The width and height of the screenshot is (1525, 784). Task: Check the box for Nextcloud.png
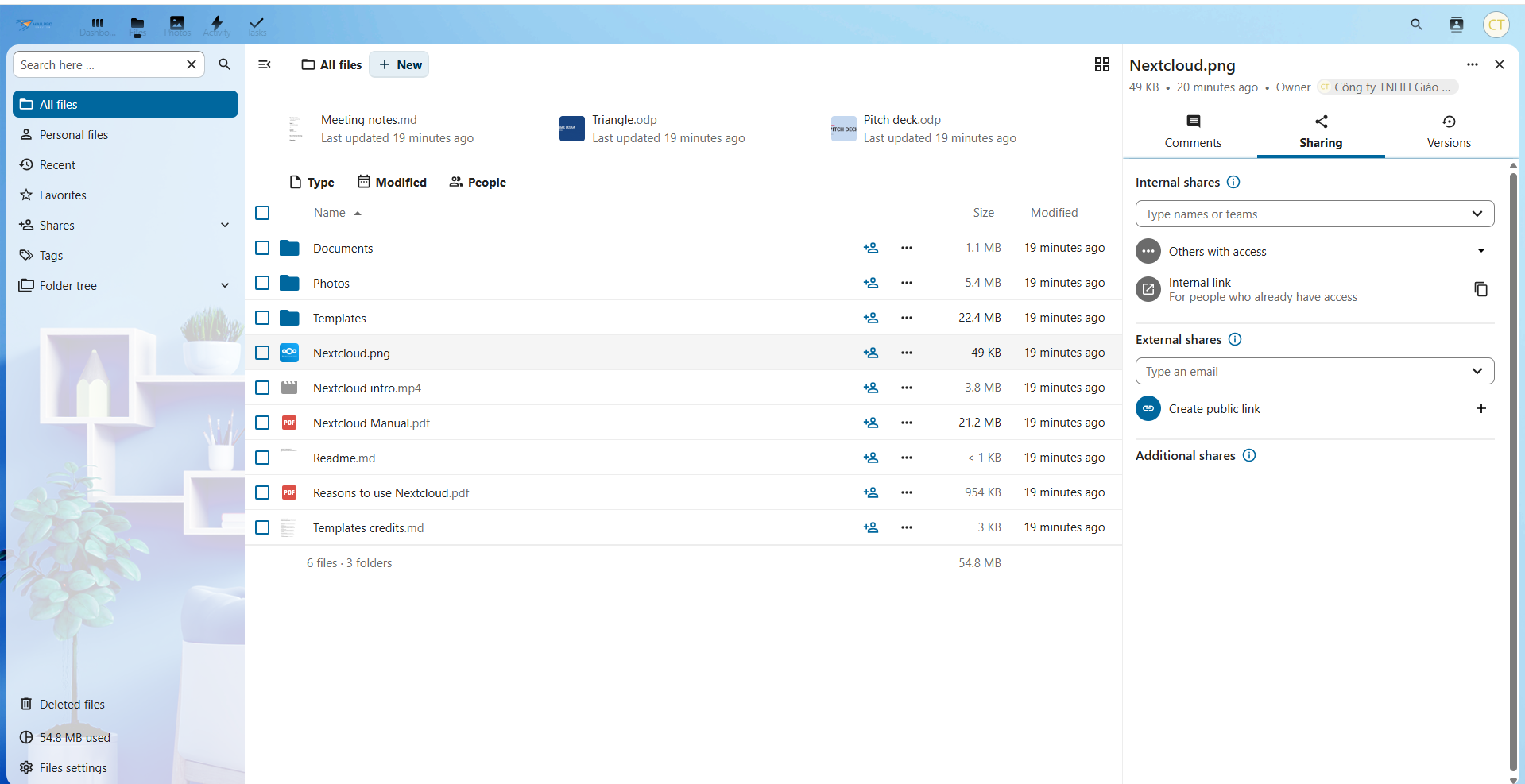262,353
